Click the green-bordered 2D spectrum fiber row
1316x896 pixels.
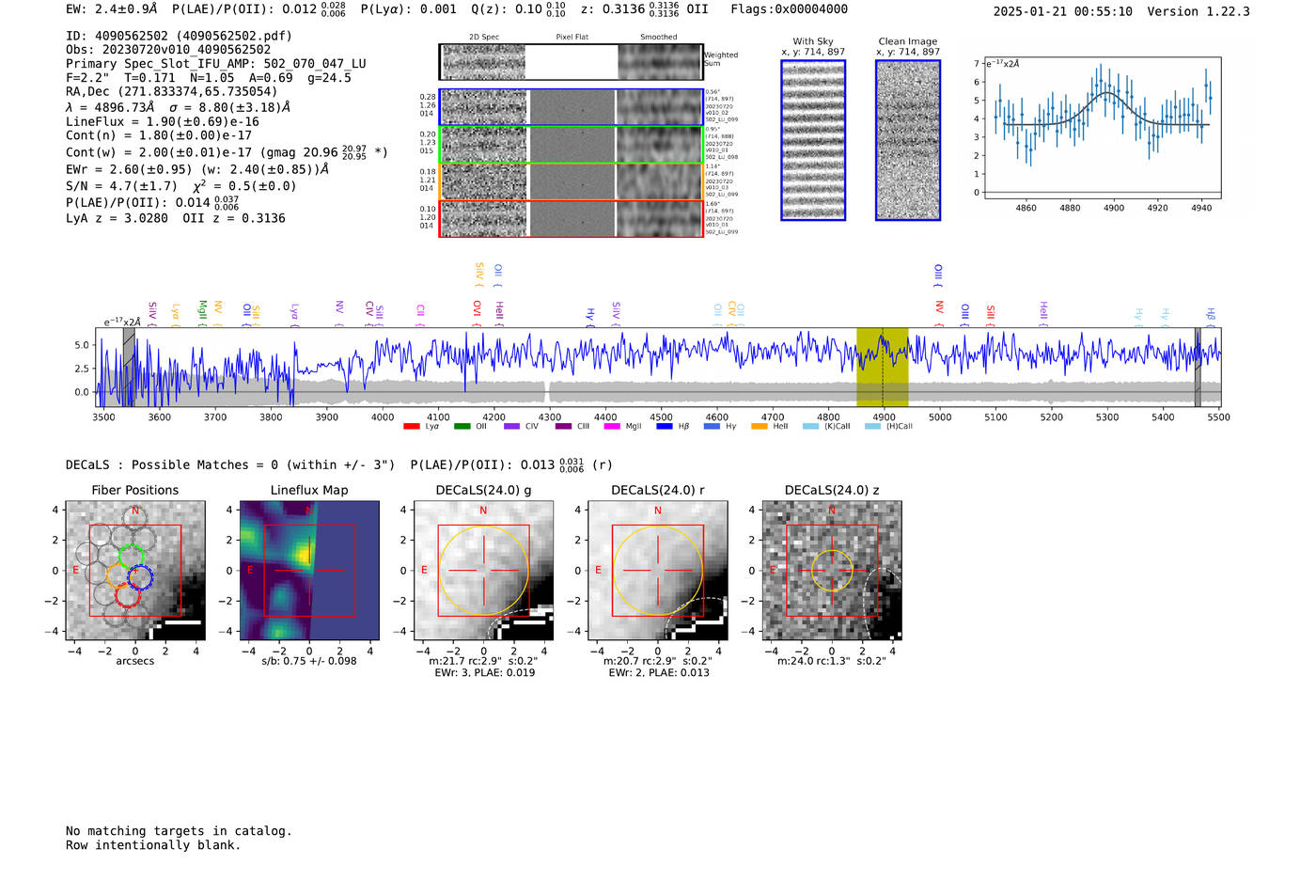pyautogui.click(x=572, y=145)
